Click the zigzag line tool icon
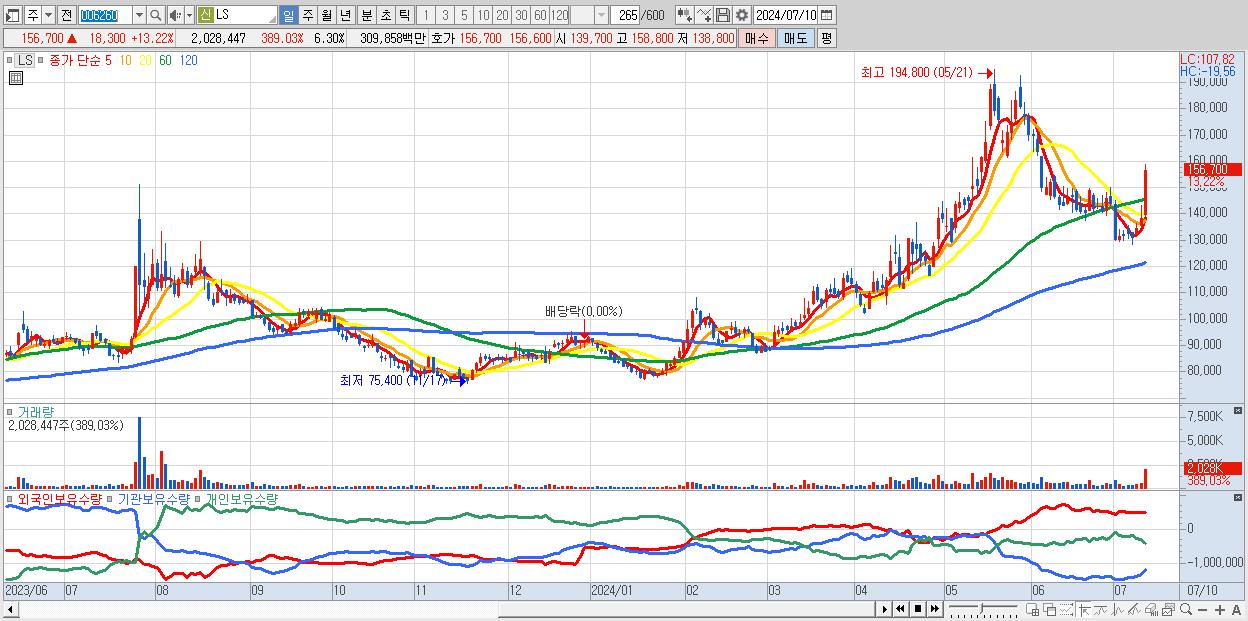This screenshot has width=1248, height=621. click(x=1118, y=609)
